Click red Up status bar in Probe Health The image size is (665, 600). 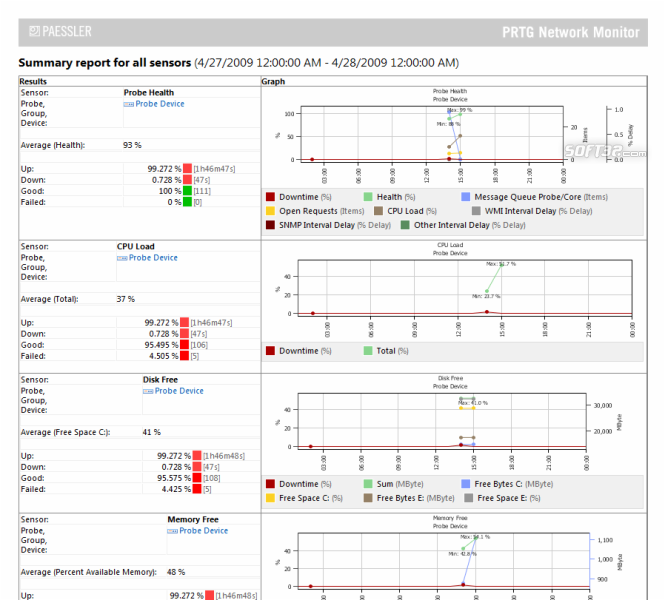(187, 169)
